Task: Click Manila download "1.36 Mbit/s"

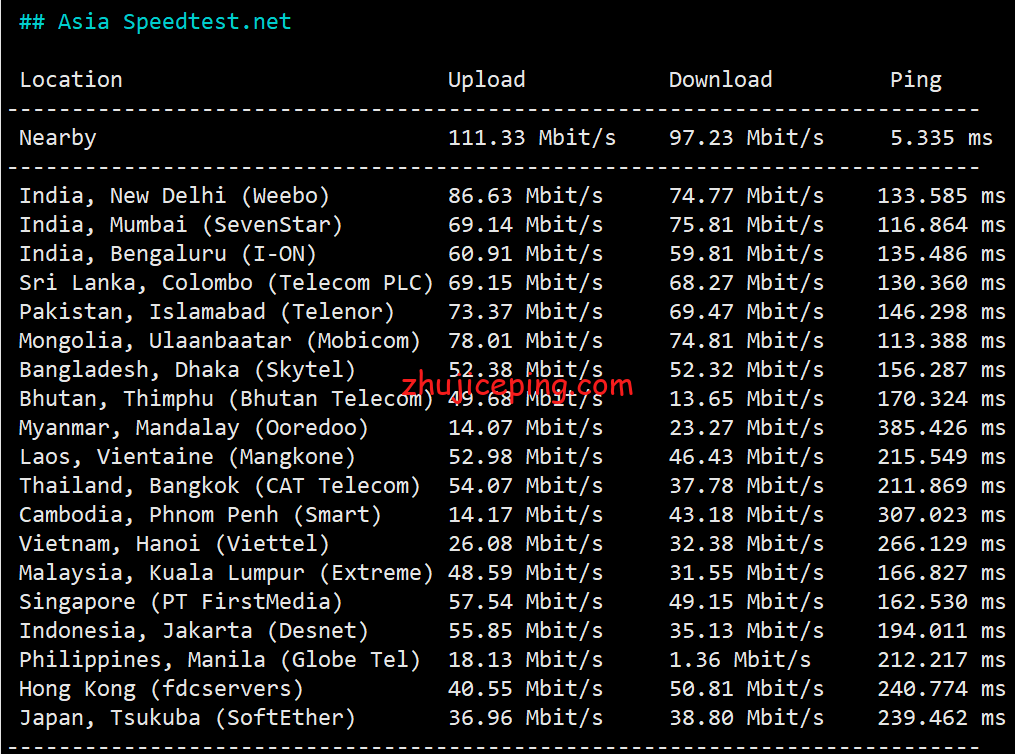Action: click(x=740, y=660)
